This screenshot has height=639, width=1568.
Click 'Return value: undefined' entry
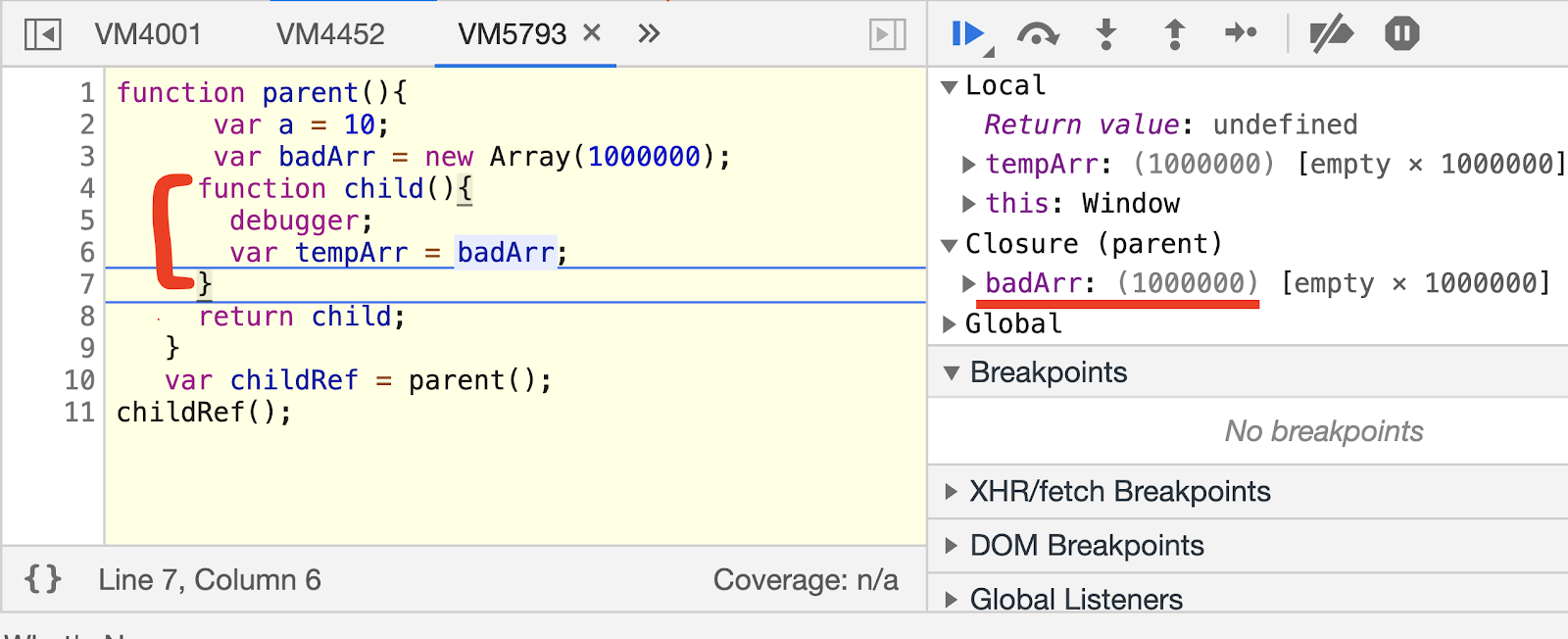[x=1171, y=125]
